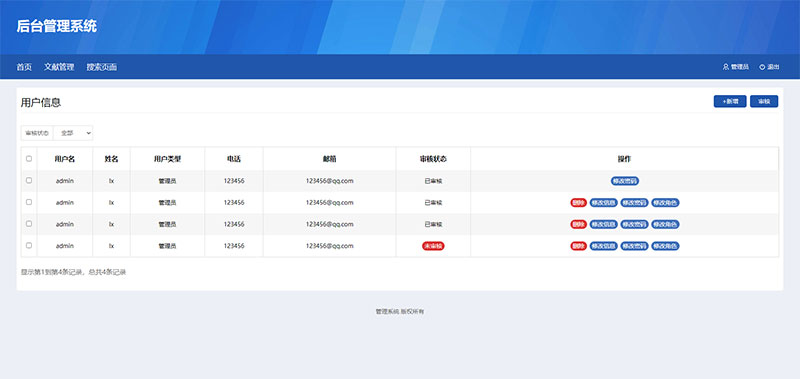Open the 审核状态 filter dropdown showing 全部
The height and width of the screenshot is (379, 800).
tap(73, 133)
